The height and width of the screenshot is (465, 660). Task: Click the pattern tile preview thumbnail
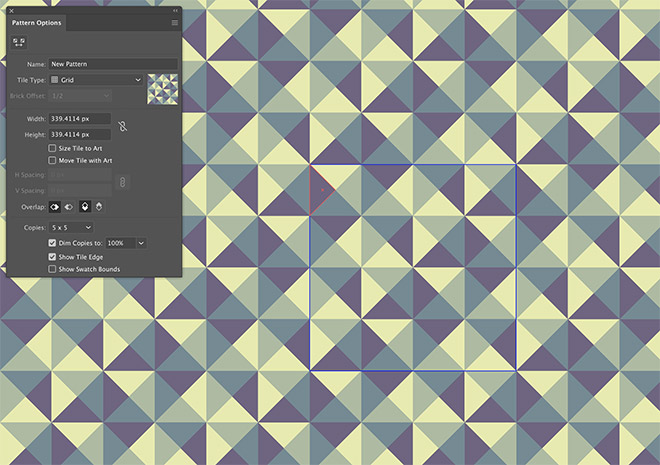(x=162, y=89)
